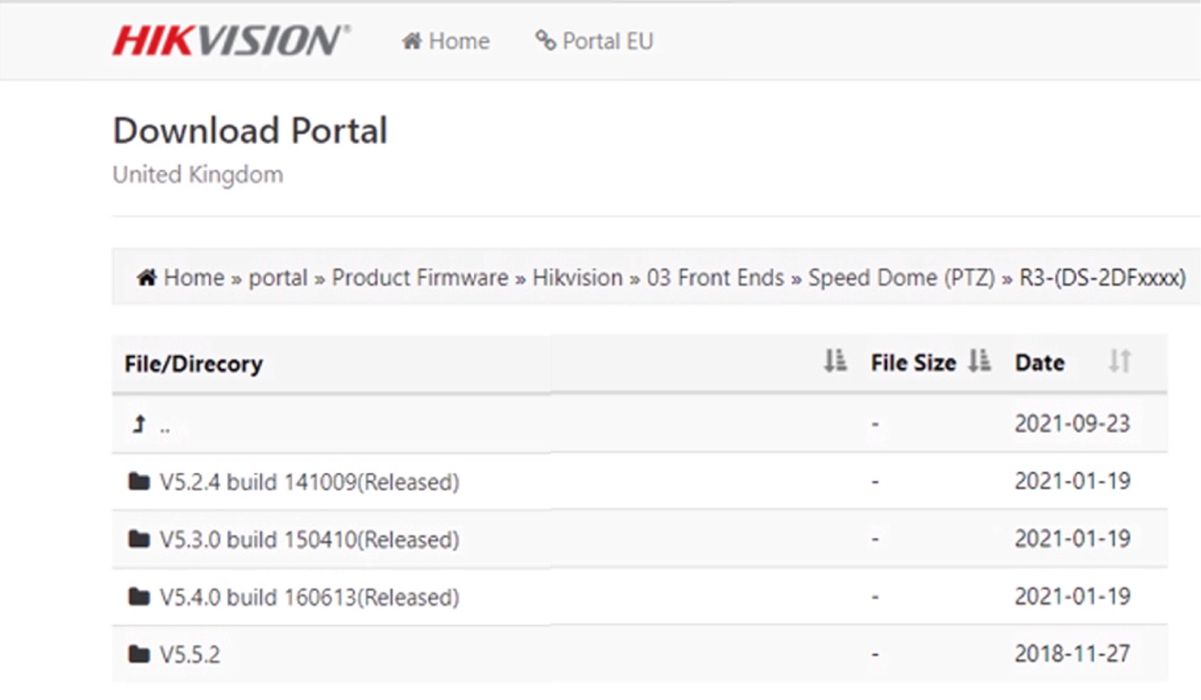Sort by File Size icon
Image resolution: width=1201 pixels, height=700 pixels.
tap(980, 362)
